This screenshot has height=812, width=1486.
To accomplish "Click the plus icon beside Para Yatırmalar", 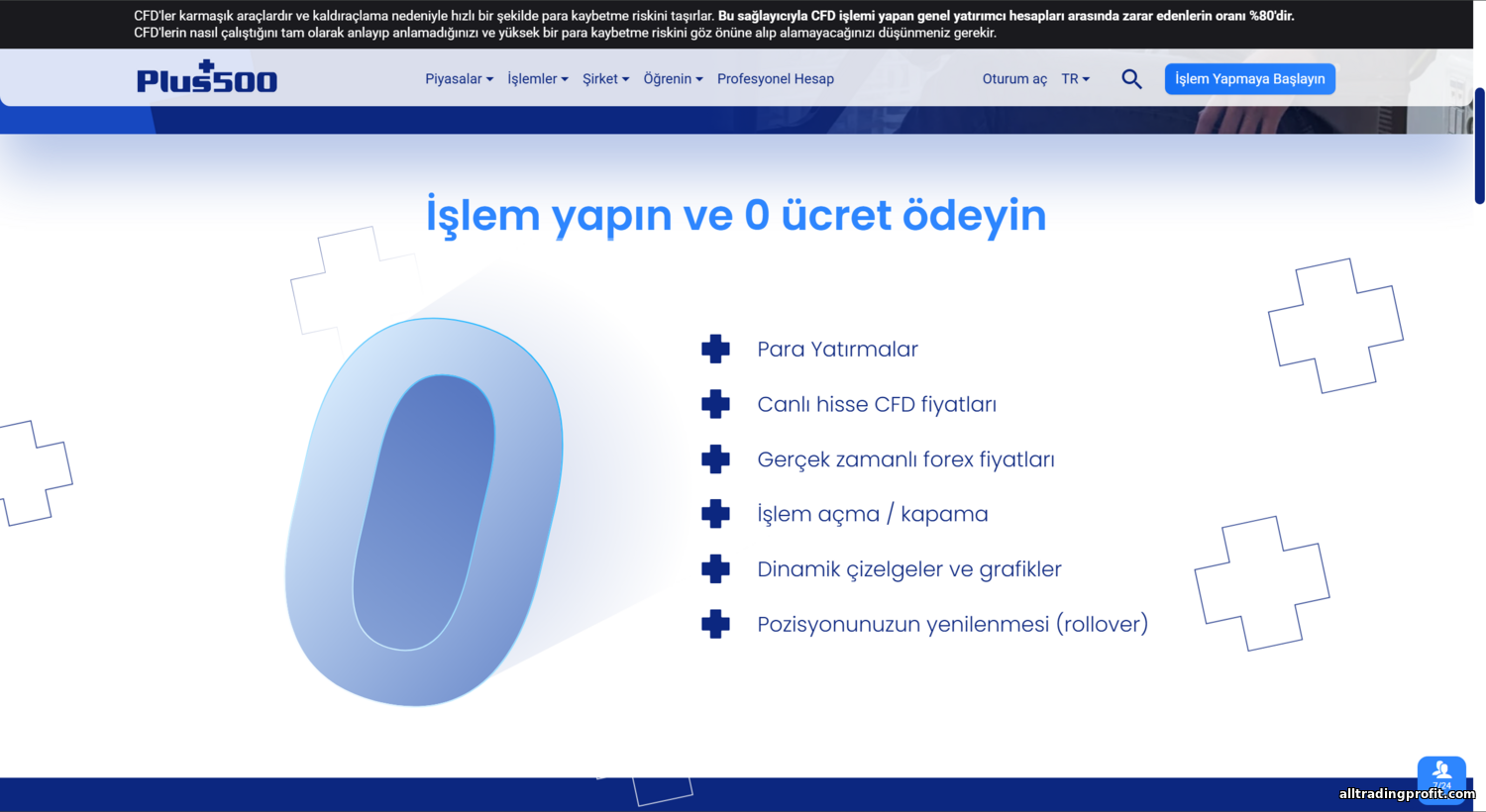I will (715, 349).
